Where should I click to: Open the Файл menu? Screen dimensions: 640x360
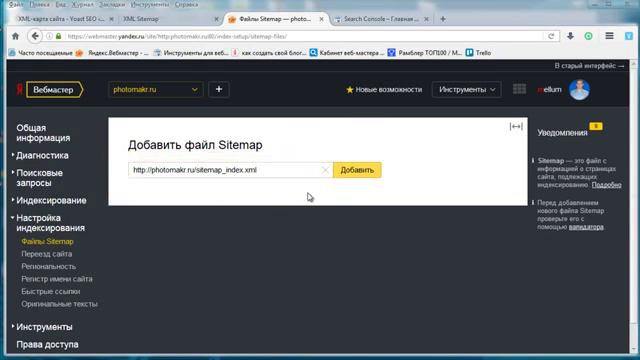(x=16, y=4)
